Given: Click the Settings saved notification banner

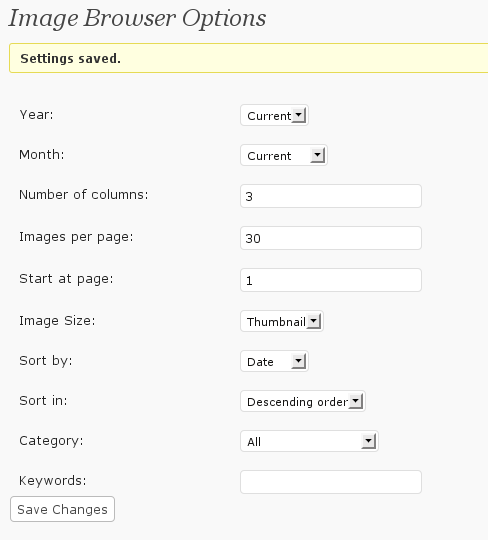Looking at the screenshot, I should pos(249,58).
